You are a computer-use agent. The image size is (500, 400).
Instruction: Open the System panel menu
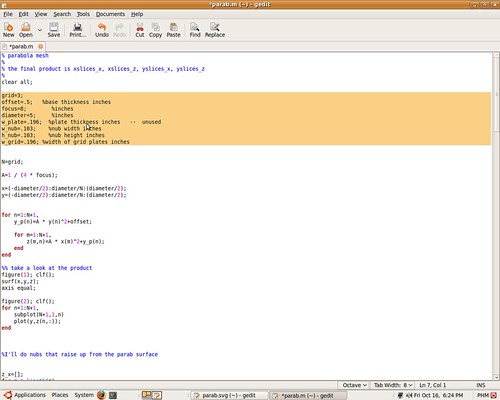click(84, 395)
